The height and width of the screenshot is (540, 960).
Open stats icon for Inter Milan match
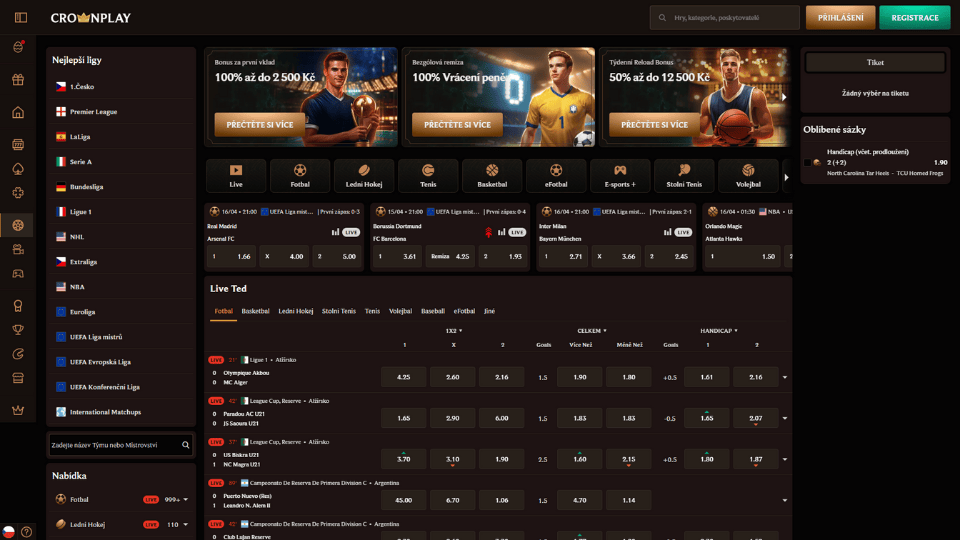[667, 232]
